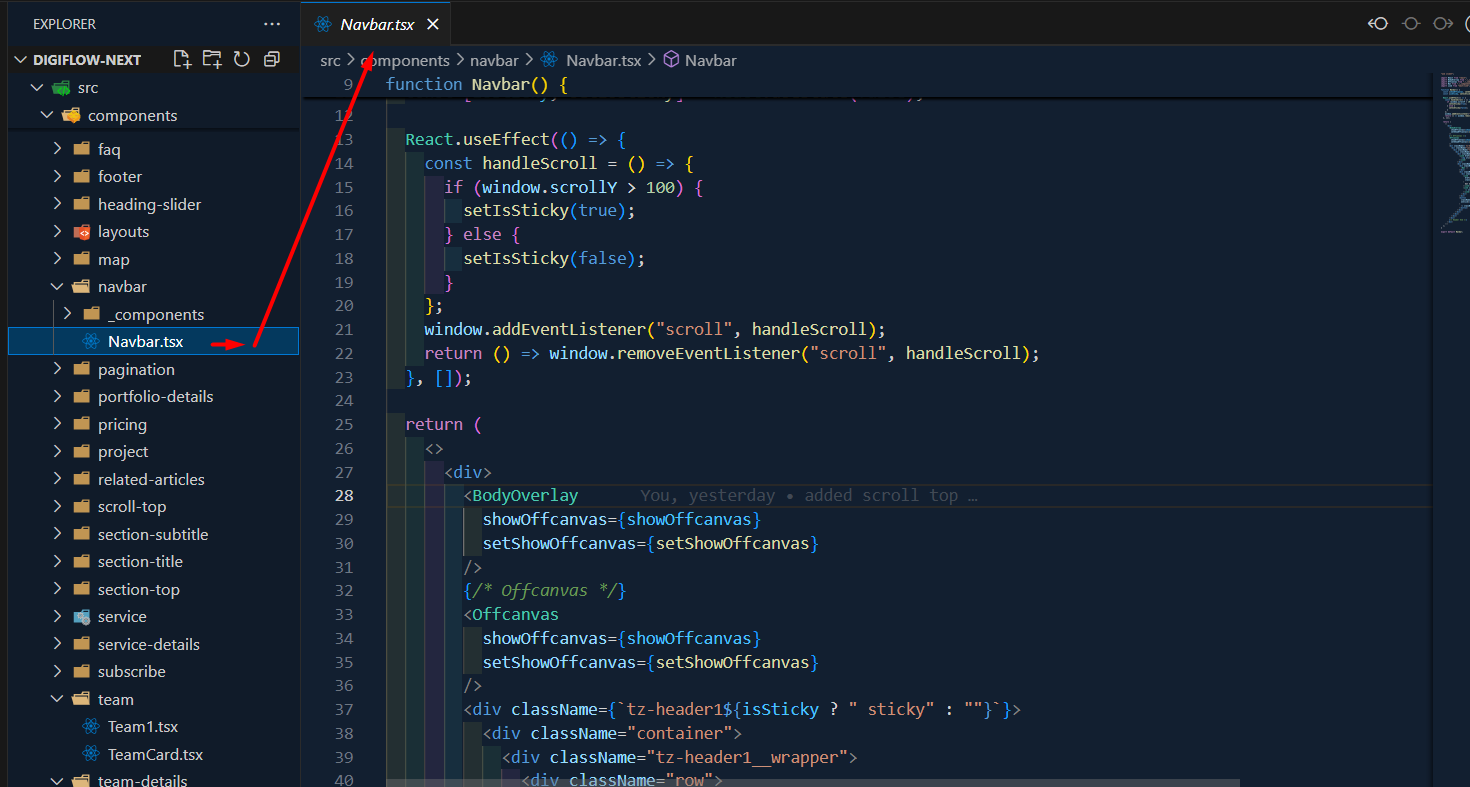Go to previous change icon in editor toolbar
The image size is (1470, 787).
point(1378,24)
